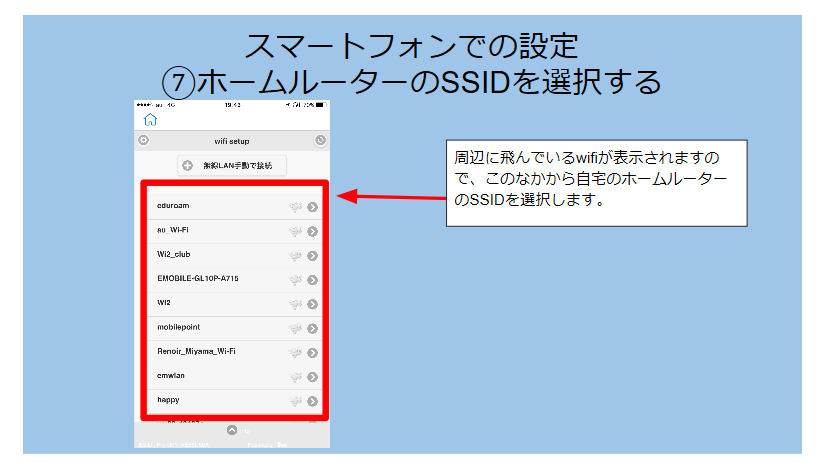Open the arrow beside mobilepoint
This screenshot has height=469, width=825.
(x=313, y=328)
